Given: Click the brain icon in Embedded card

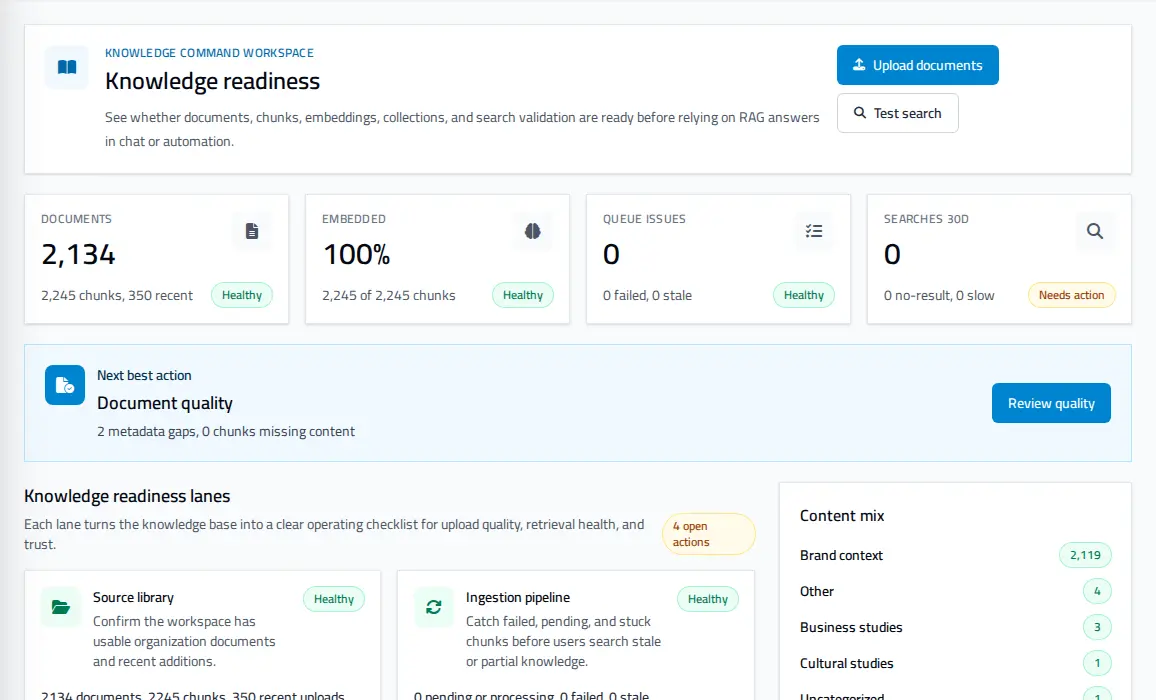Looking at the screenshot, I should 533,231.
